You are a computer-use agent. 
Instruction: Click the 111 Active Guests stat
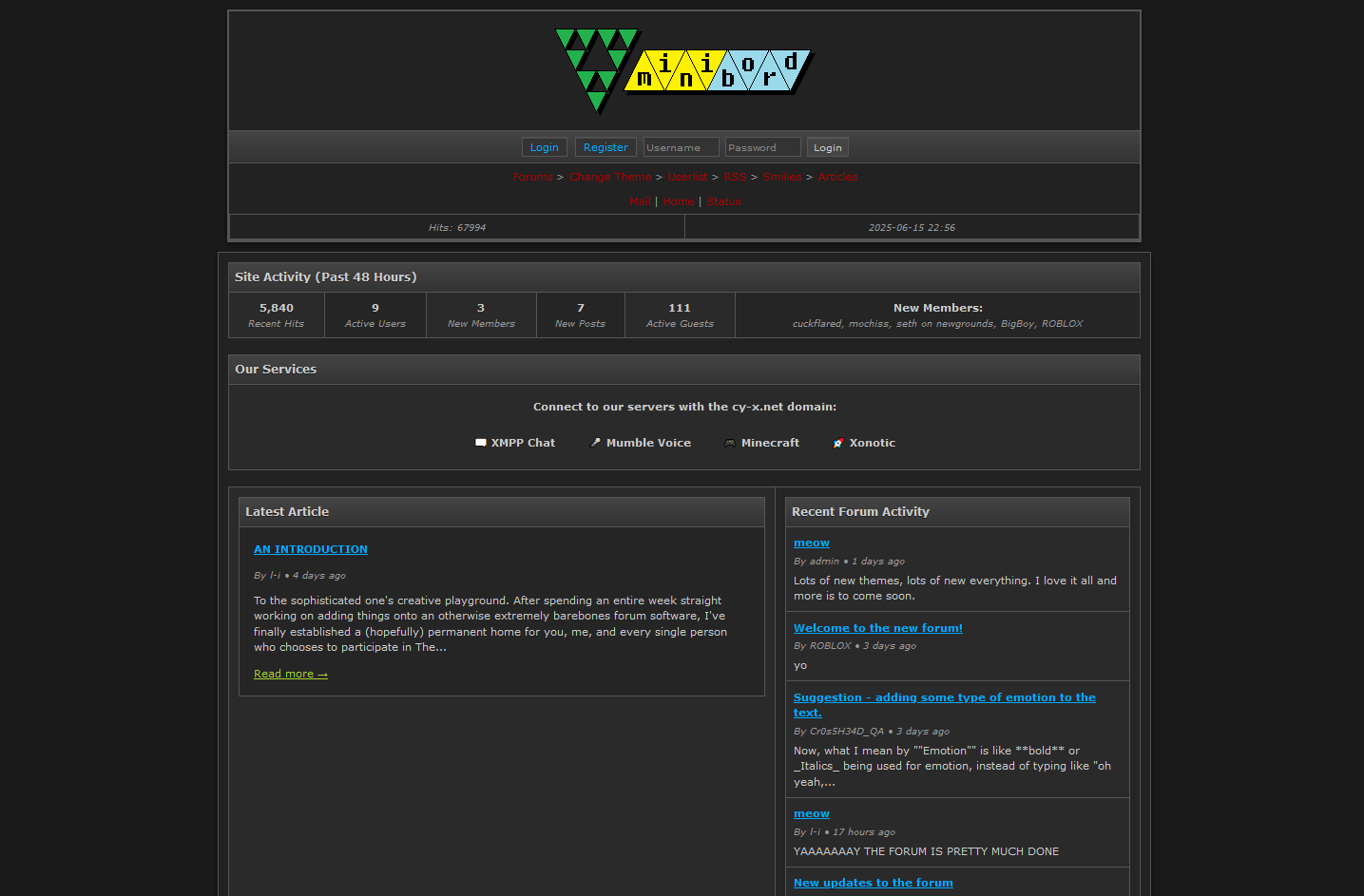680,315
